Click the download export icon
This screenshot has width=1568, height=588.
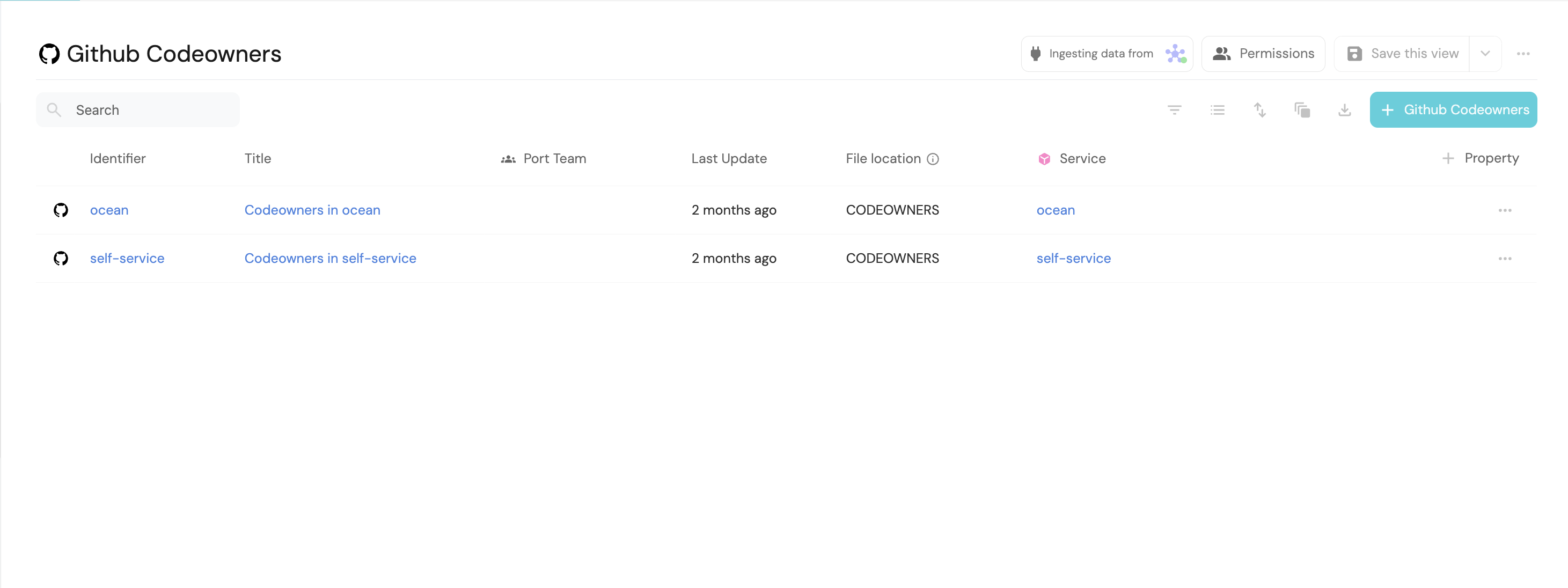coord(1345,110)
